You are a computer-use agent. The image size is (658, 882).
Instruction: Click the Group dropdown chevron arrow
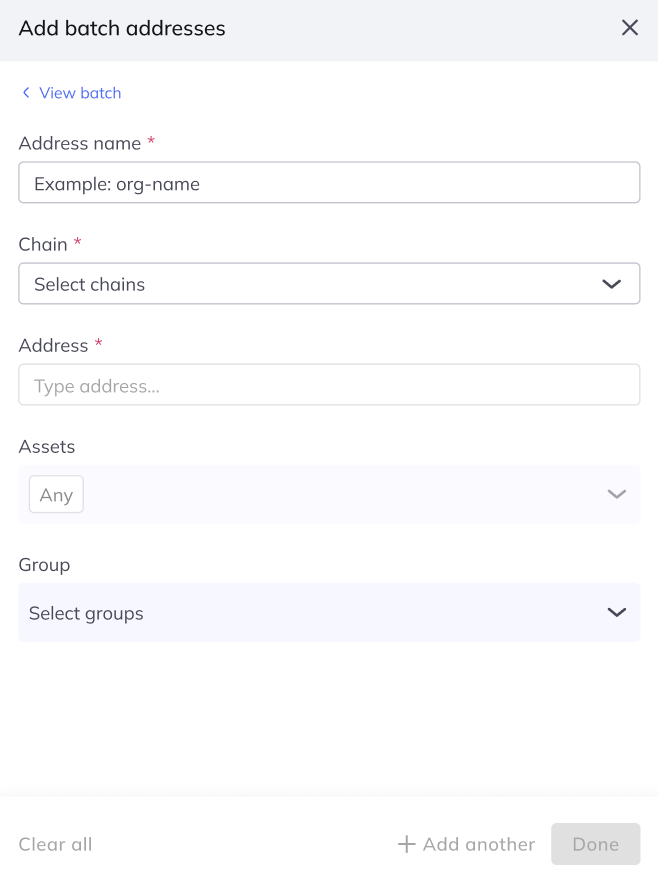pos(616,613)
